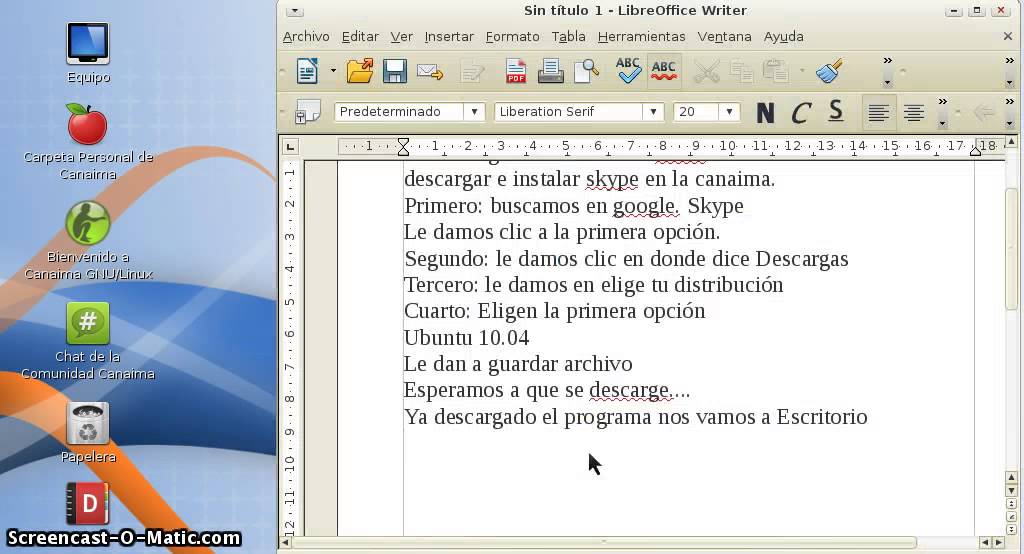Click the Edit document icon
Image resolution: width=1024 pixels, height=554 pixels.
472,71
